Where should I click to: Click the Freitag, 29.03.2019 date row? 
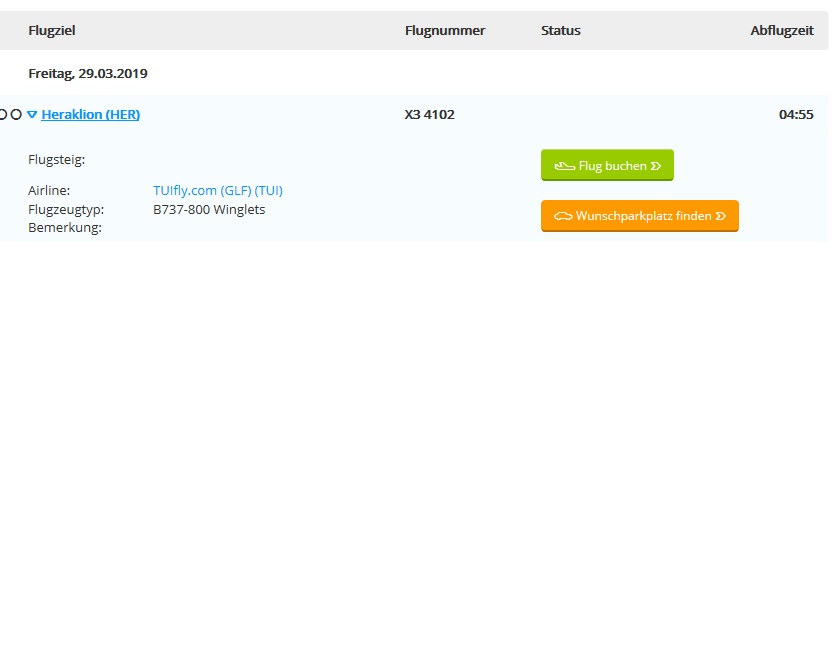(x=88, y=73)
